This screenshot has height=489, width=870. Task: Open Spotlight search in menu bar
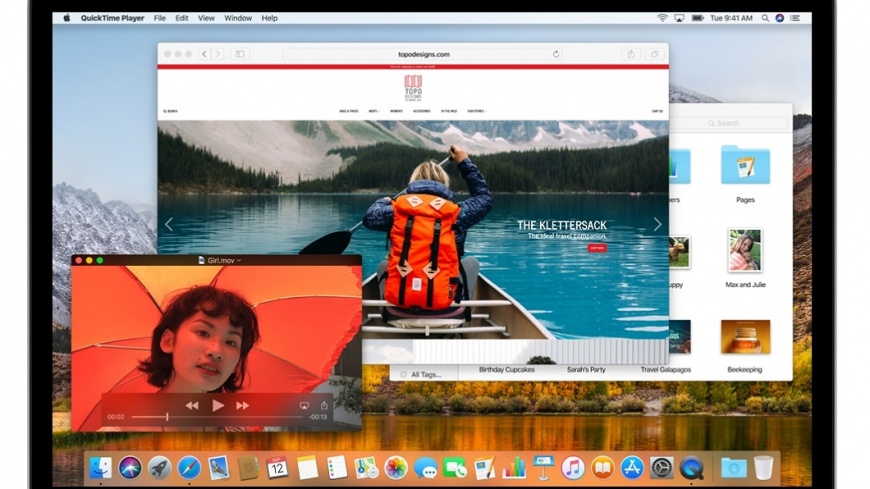tap(765, 18)
